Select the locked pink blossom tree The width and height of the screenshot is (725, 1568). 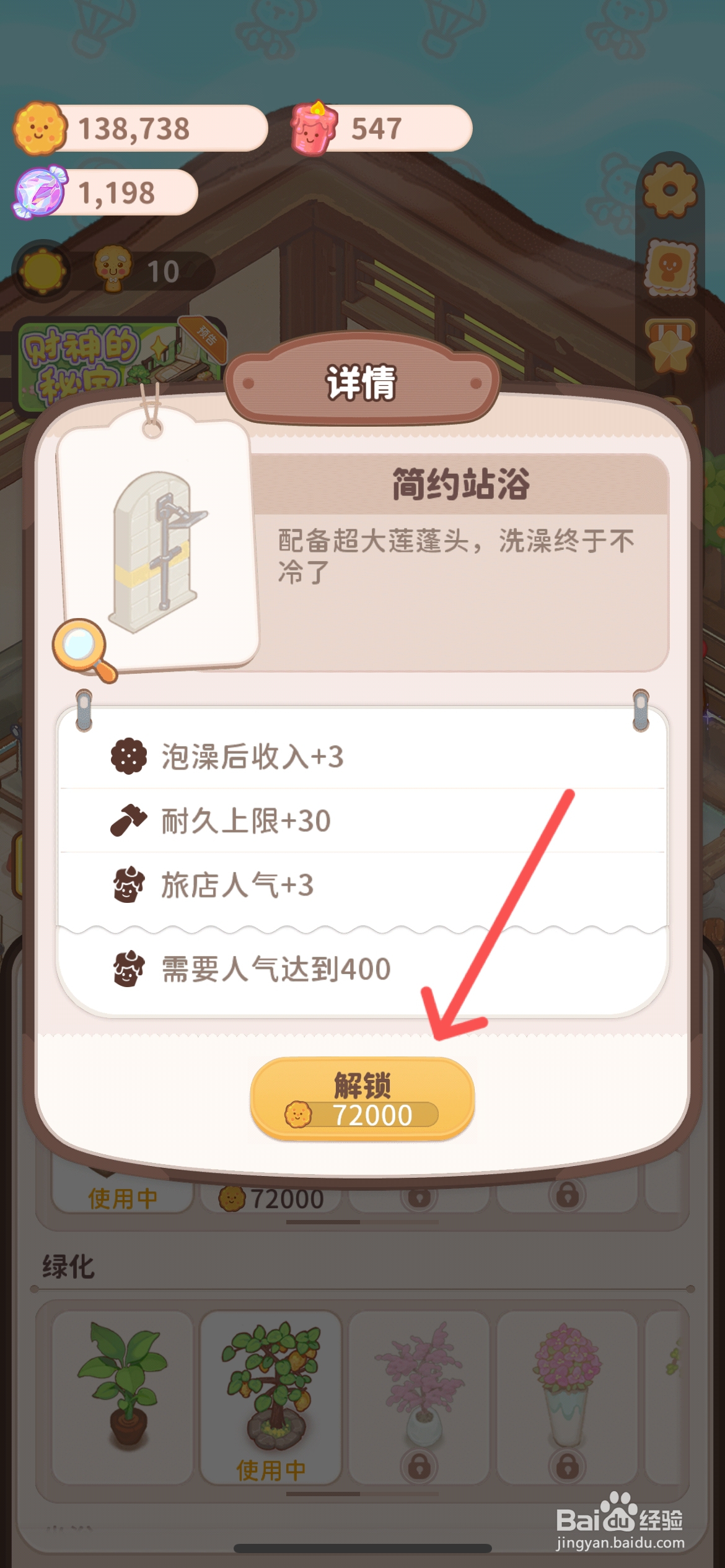point(420,1397)
